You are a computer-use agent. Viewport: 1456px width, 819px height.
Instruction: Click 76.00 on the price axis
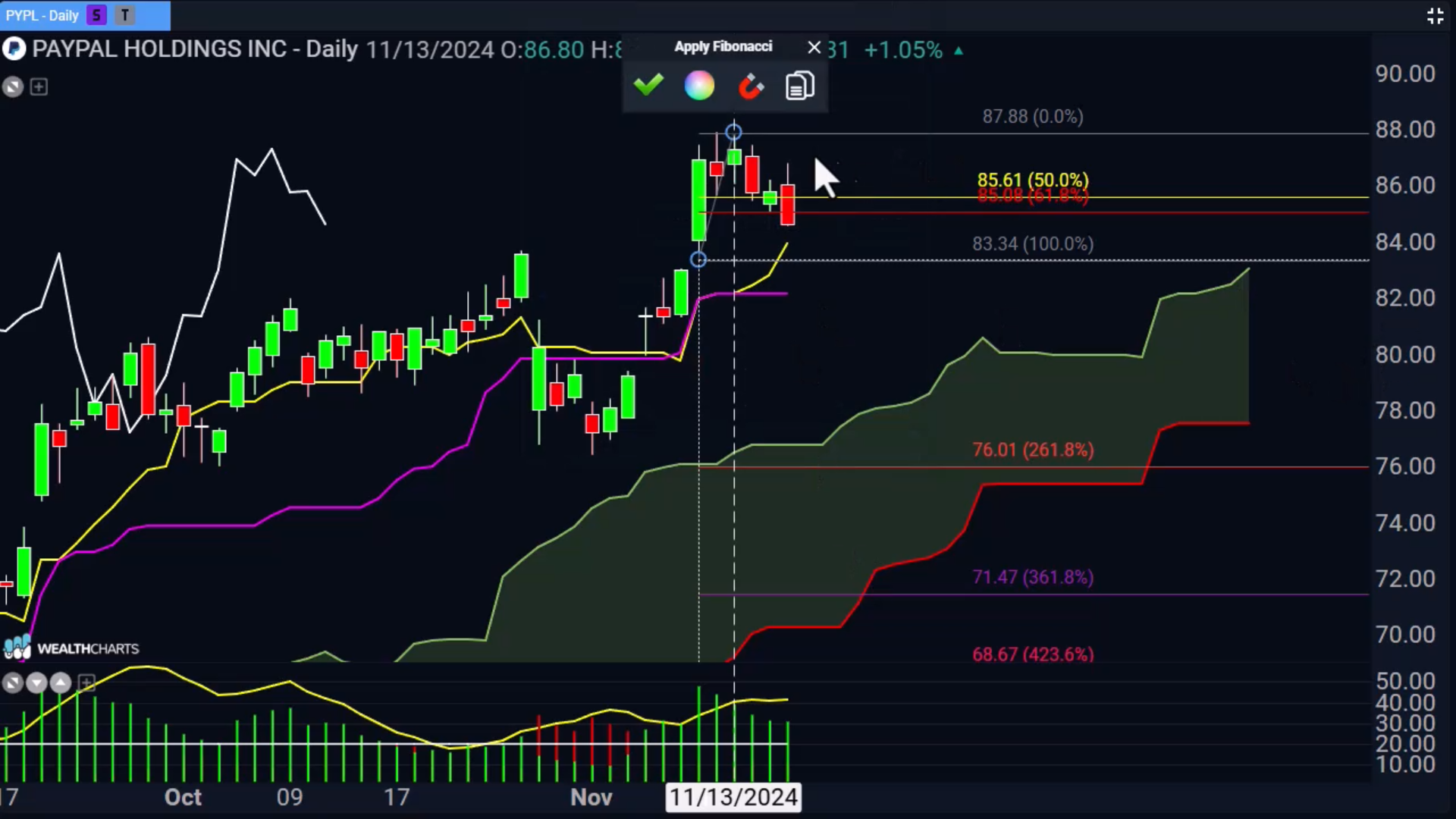(1405, 466)
